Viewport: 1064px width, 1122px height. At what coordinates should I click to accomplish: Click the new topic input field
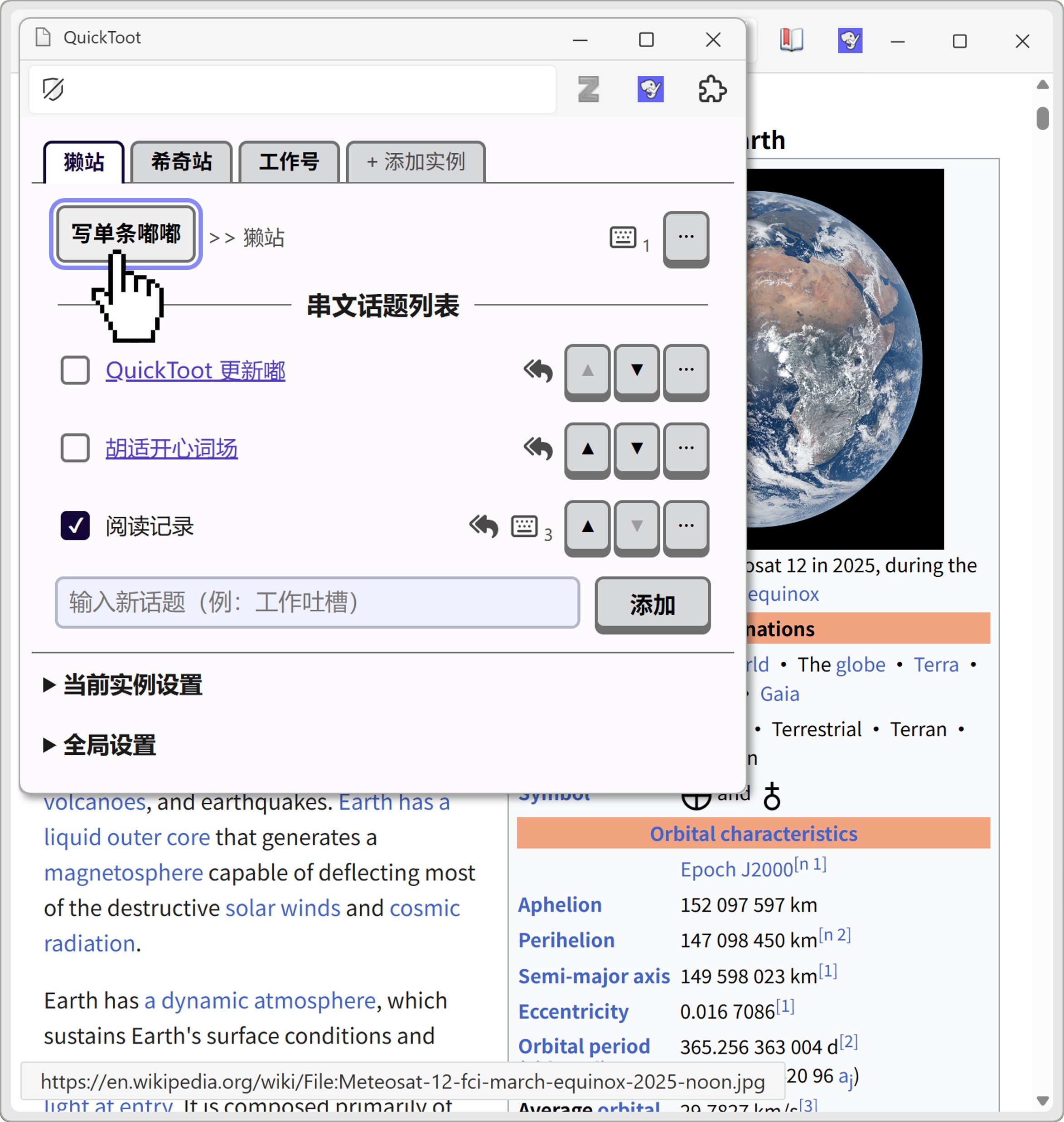coord(317,602)
